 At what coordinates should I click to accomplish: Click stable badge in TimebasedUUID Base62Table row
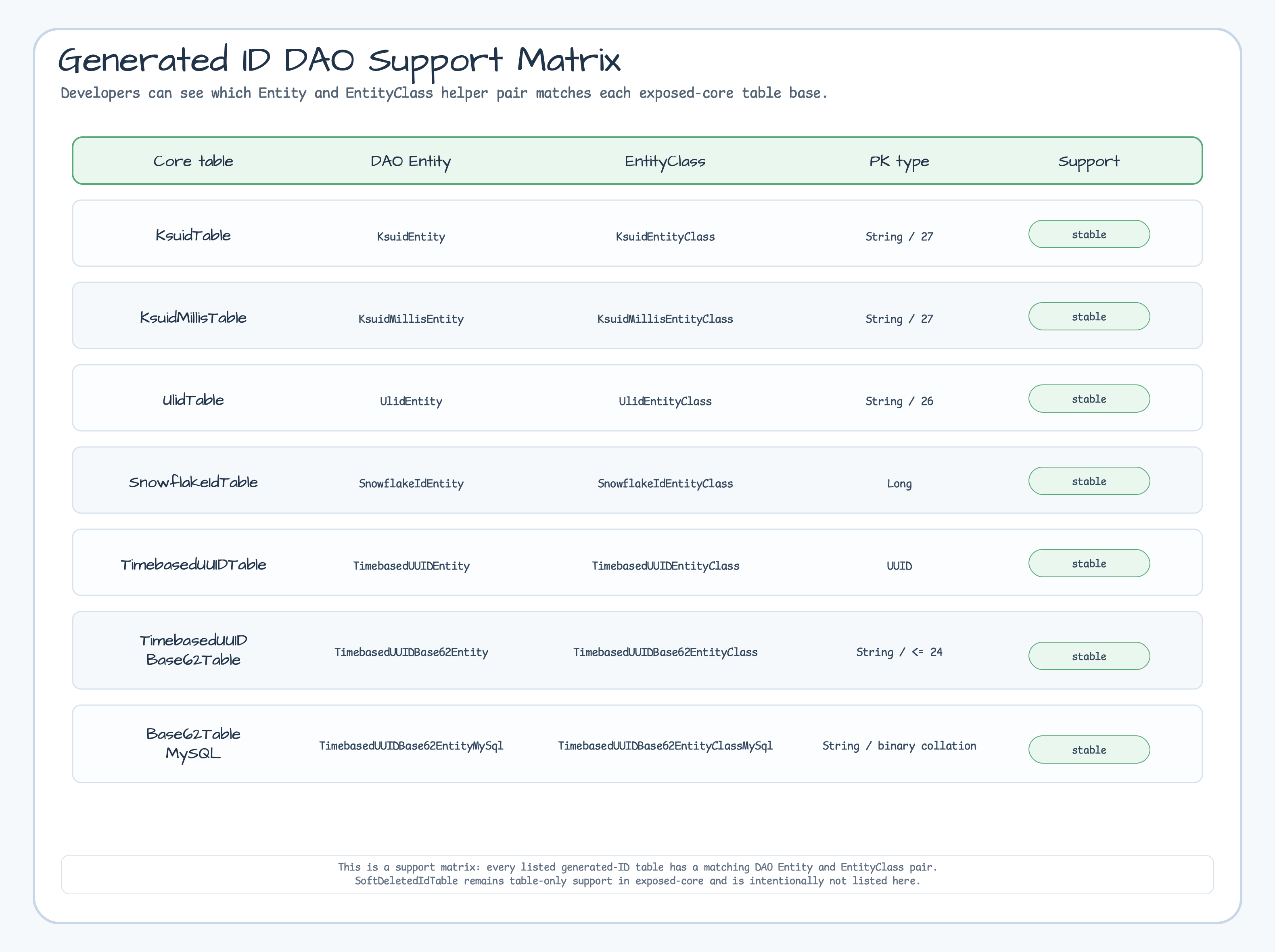coord(1088,656)
